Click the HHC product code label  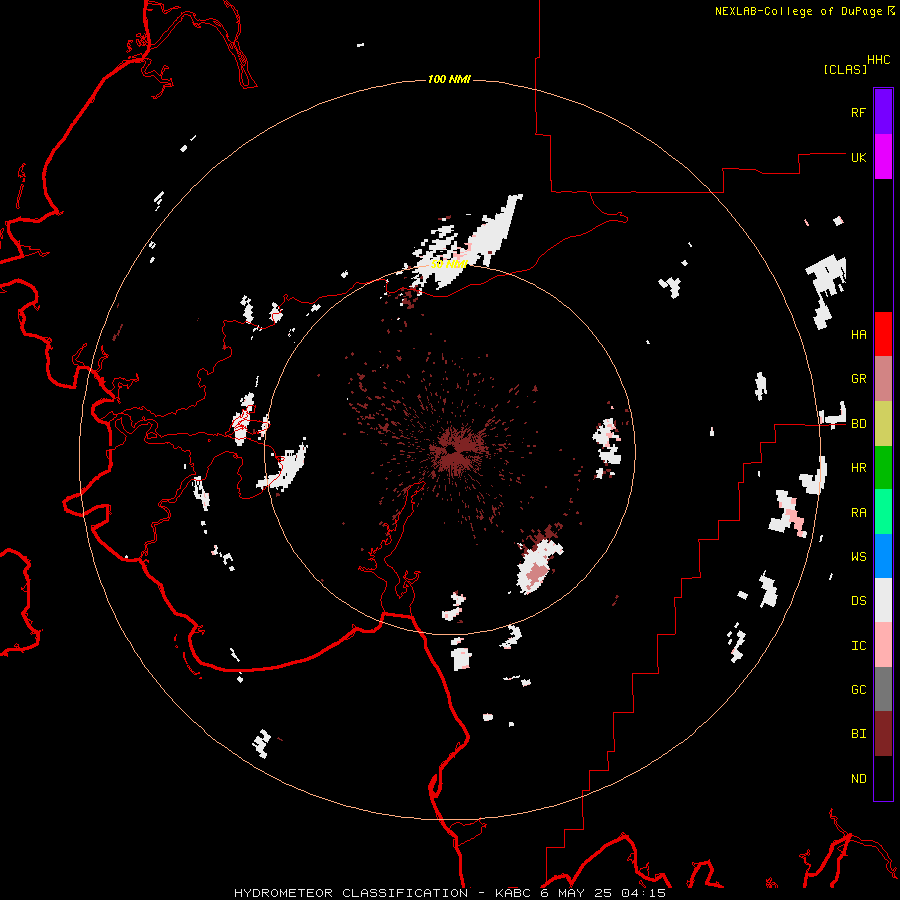click(879, 60)
